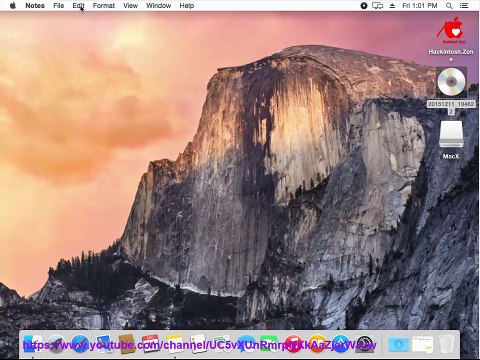Open iBooks from the Dock

tap(317, 344)
